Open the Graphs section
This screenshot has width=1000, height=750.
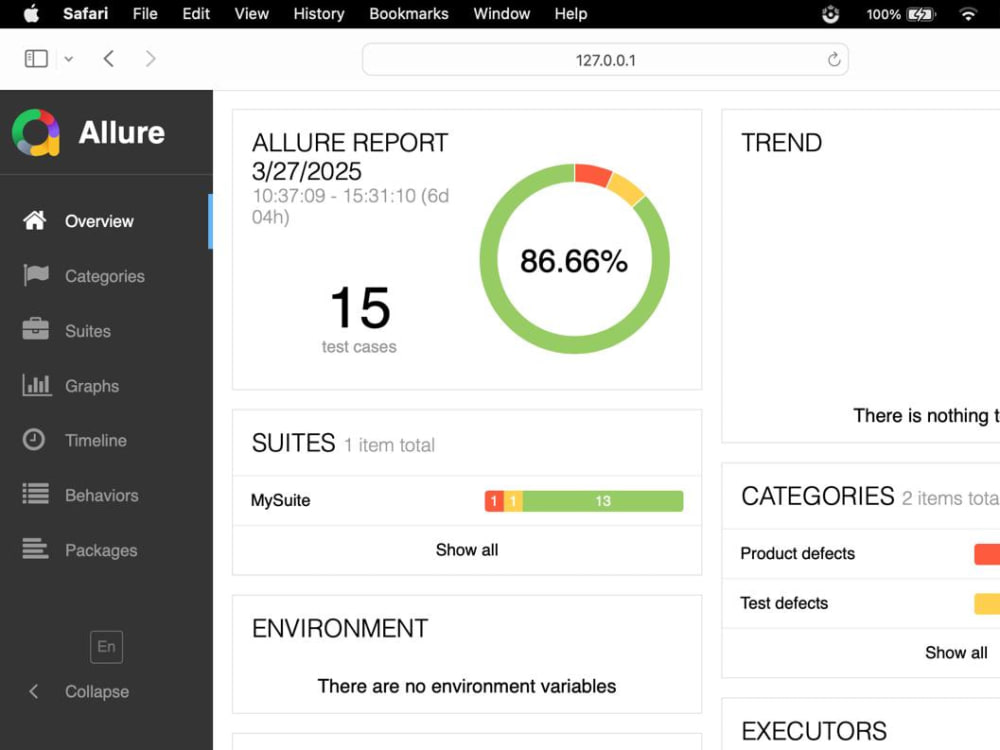pyautogui.click(x=92, y=386)
